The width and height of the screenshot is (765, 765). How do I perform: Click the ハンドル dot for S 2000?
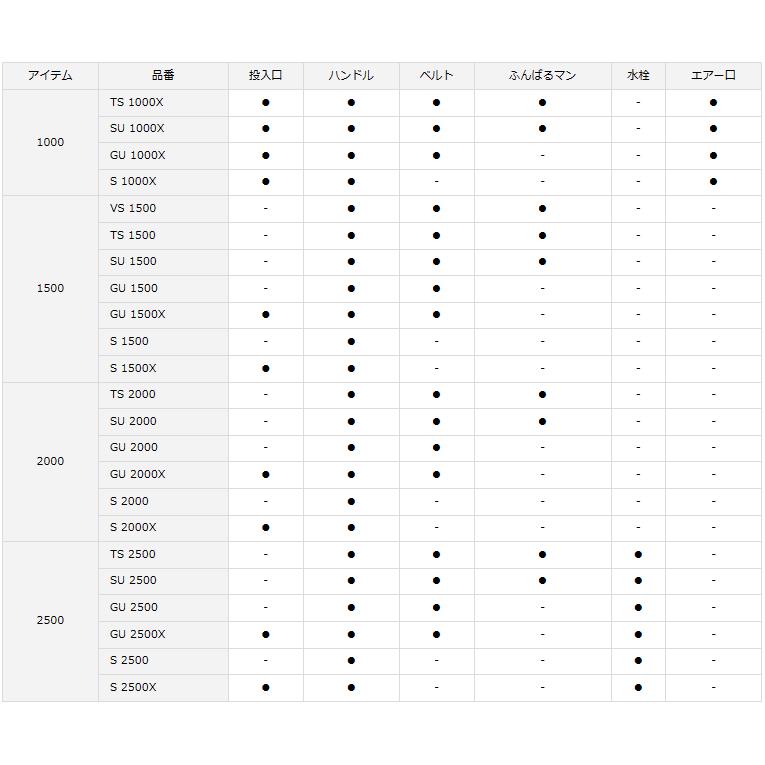[x=351, y=502]
